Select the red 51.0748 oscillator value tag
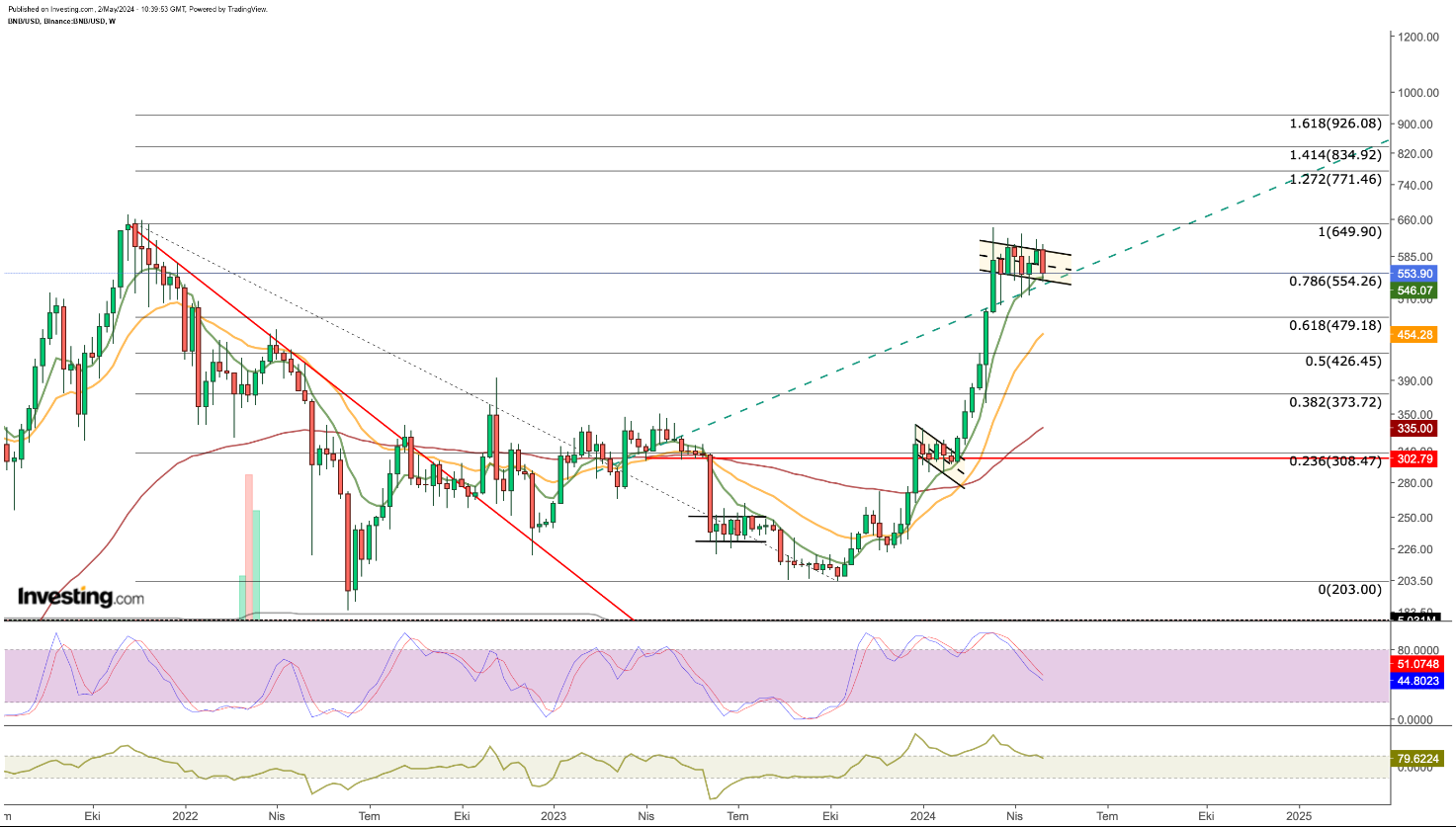Image resolution: width=1456 pixels, height=827 pixels. coord(1417,663)
